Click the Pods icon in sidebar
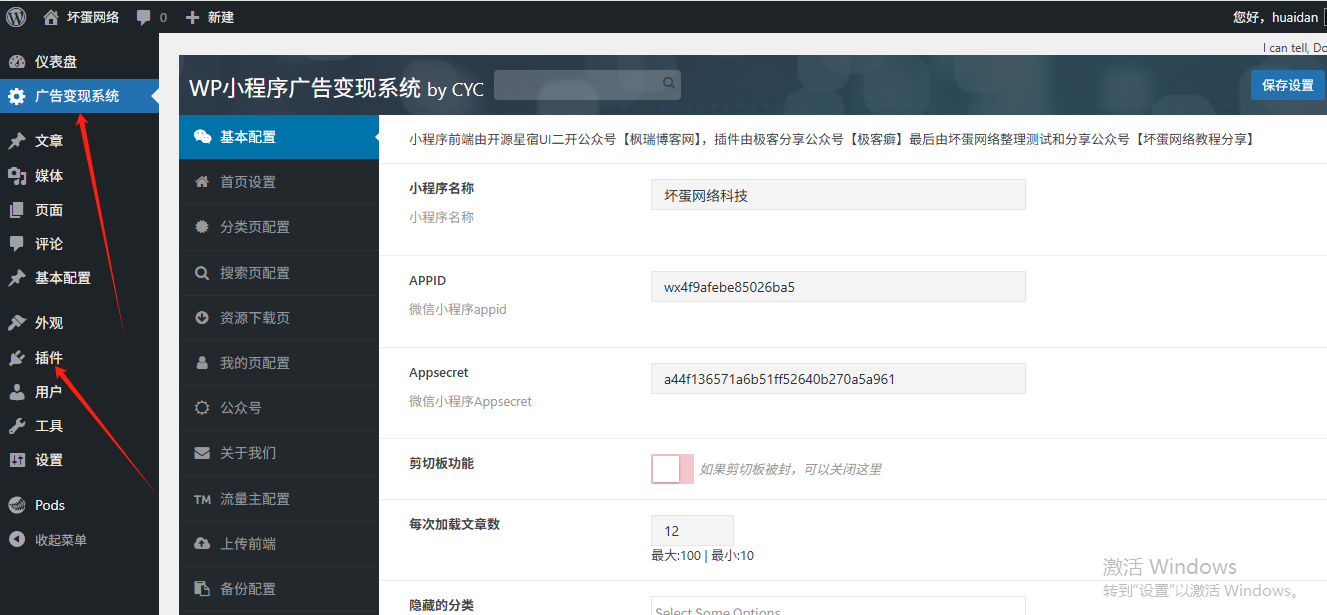 [x=16, y=505]
